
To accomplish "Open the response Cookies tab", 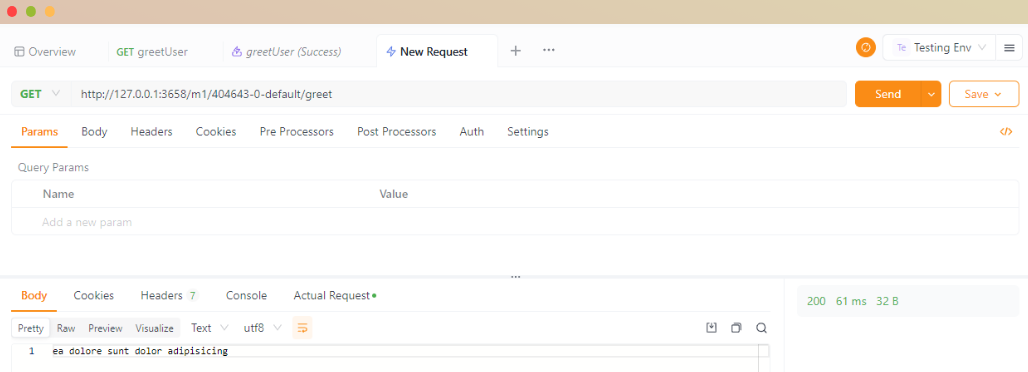I will tap(94, 296).
